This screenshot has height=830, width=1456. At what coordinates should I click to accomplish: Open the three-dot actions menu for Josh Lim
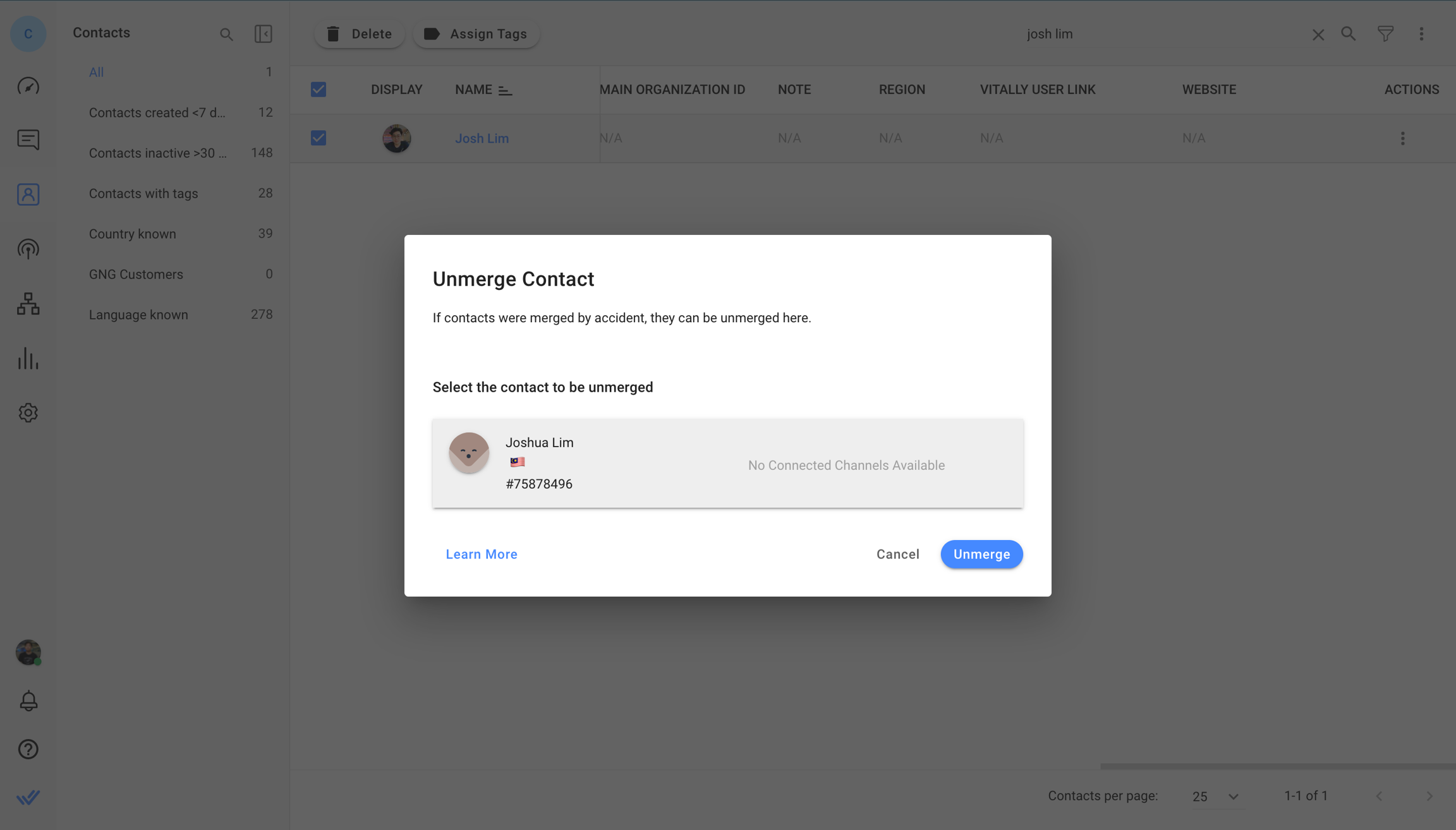[1402, 138]
